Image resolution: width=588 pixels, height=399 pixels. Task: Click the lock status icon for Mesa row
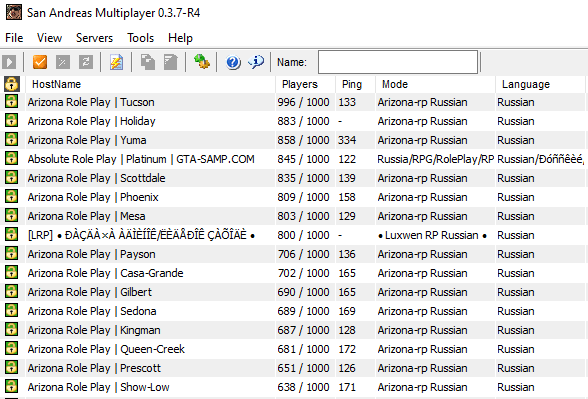(x=12, y=215)
